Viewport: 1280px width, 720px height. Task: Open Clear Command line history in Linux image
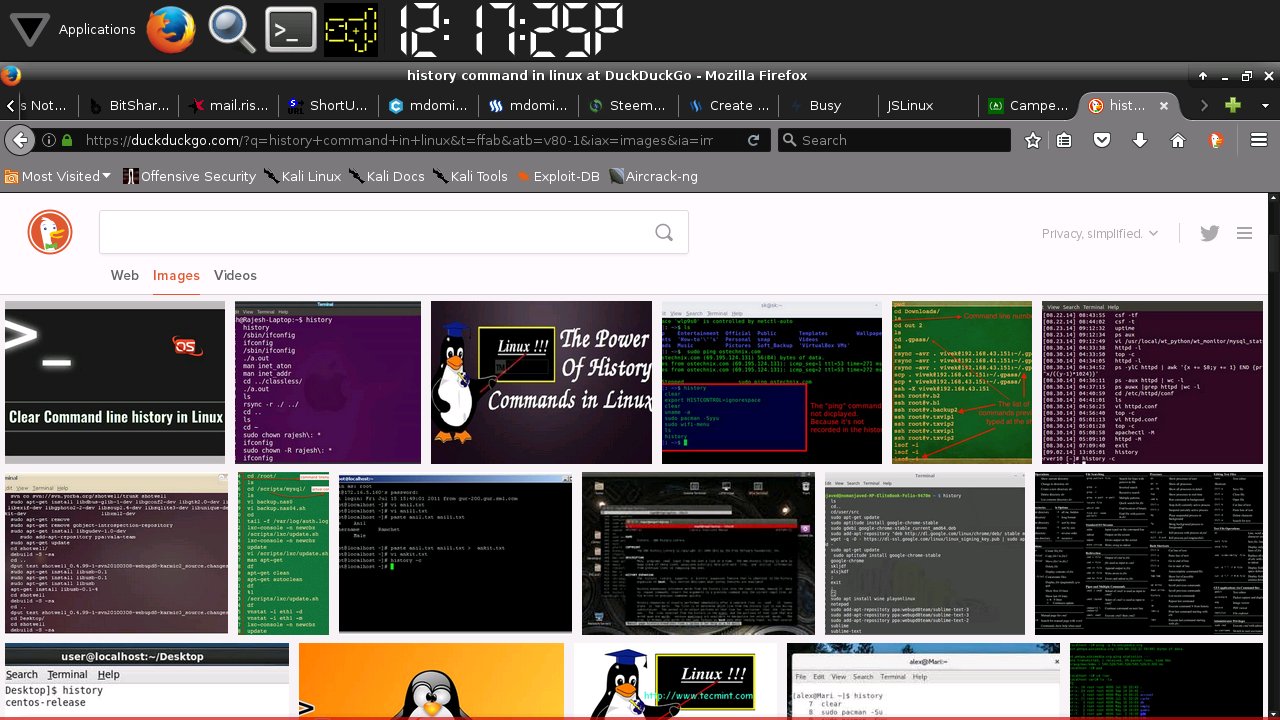pyautogui.click(x=115, y=382)
